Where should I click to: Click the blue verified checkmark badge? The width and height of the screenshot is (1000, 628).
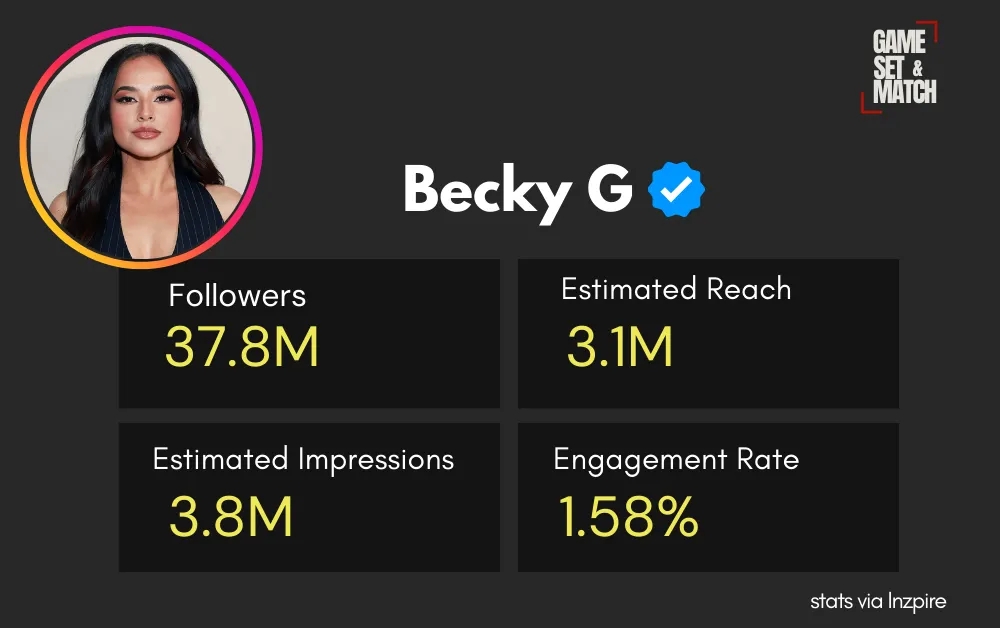(677, 190)
